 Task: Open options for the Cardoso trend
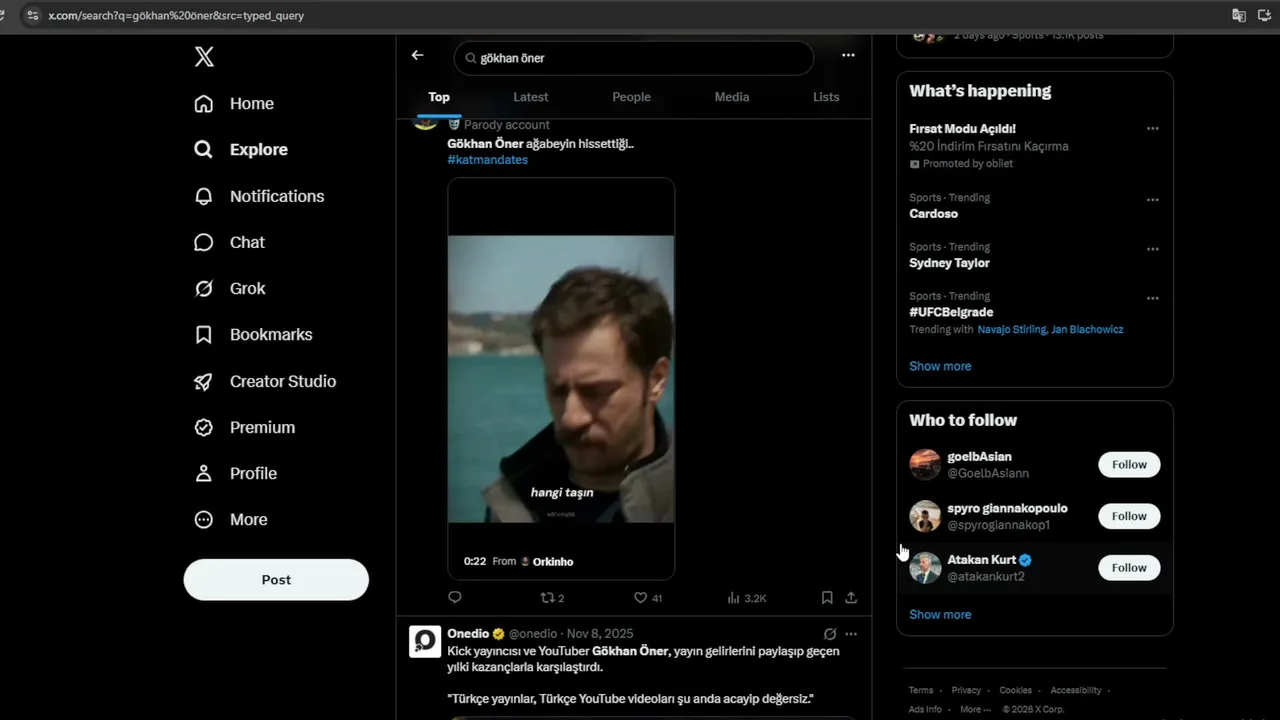pyautogui.click(x=1153, y=200)
